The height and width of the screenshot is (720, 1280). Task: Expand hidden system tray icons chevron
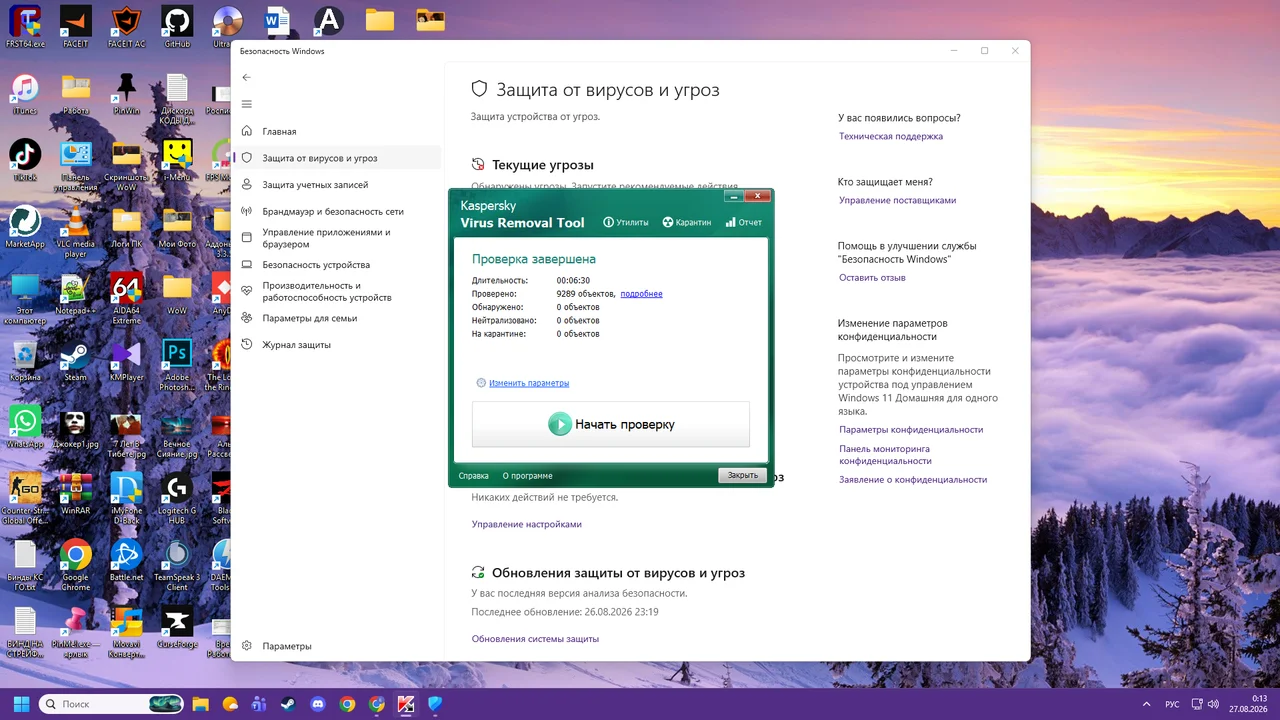coord(1145,704)
